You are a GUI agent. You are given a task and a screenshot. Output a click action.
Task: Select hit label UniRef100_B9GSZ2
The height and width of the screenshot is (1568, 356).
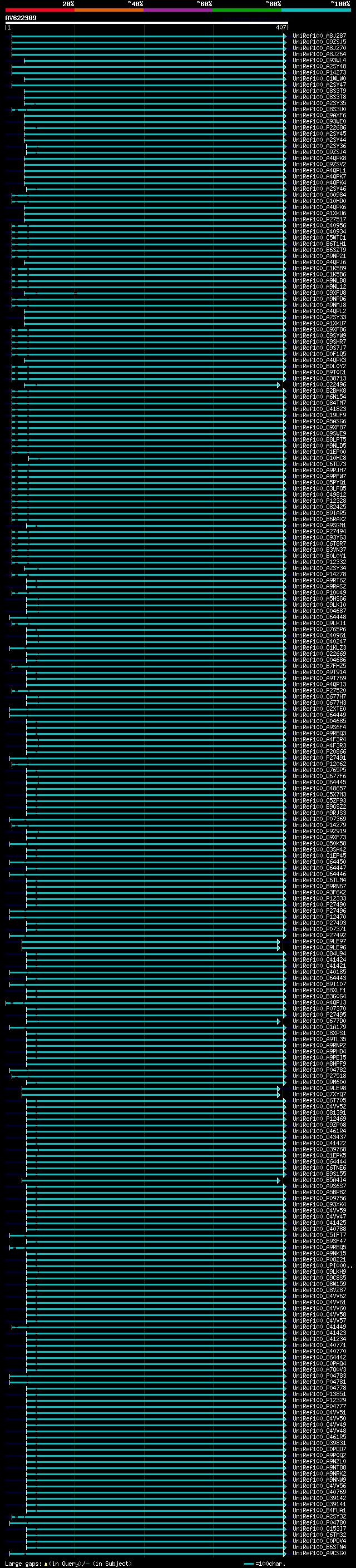pos(319,807)
